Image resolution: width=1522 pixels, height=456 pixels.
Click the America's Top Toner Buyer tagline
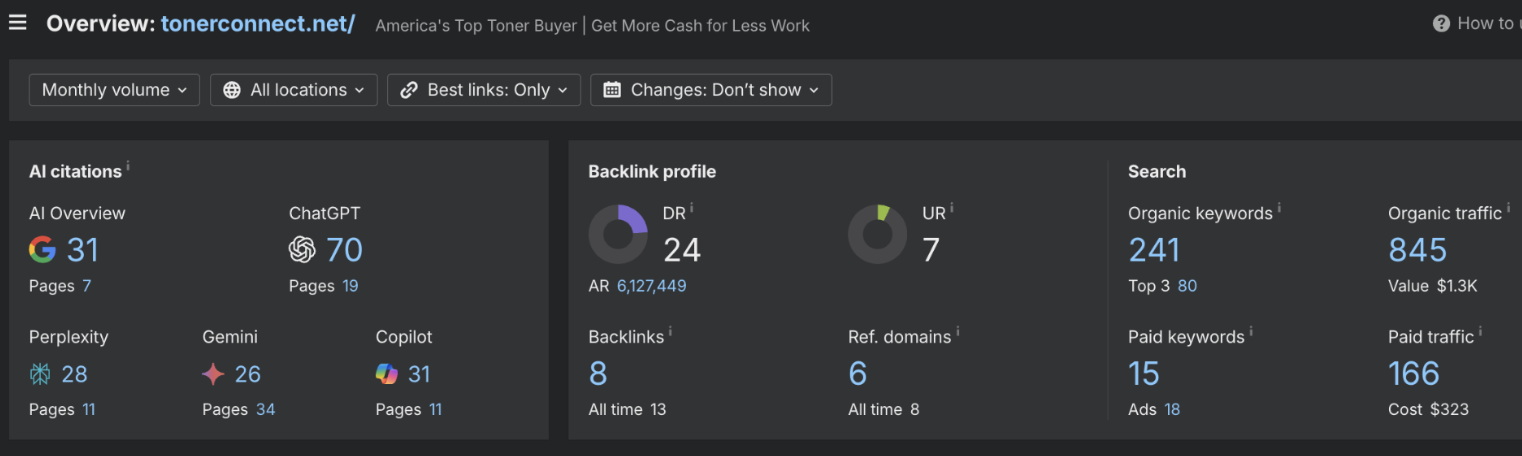pyautogui.click(x=593, y=26)
